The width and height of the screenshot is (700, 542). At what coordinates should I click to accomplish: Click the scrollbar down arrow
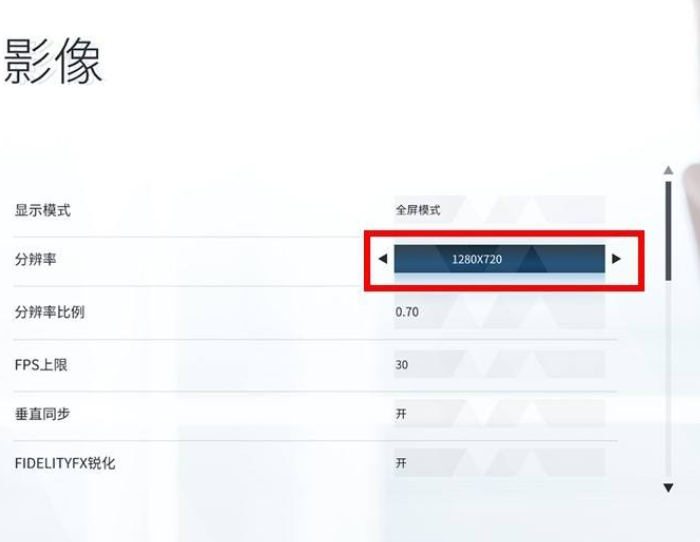668,488
